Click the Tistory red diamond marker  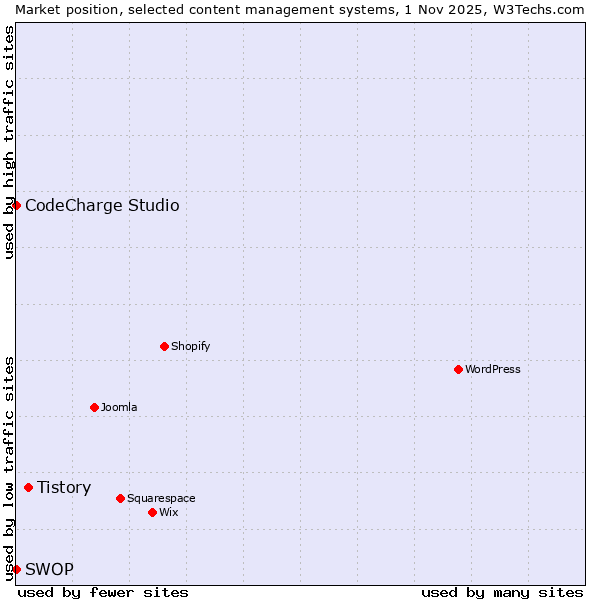(29, 487)
